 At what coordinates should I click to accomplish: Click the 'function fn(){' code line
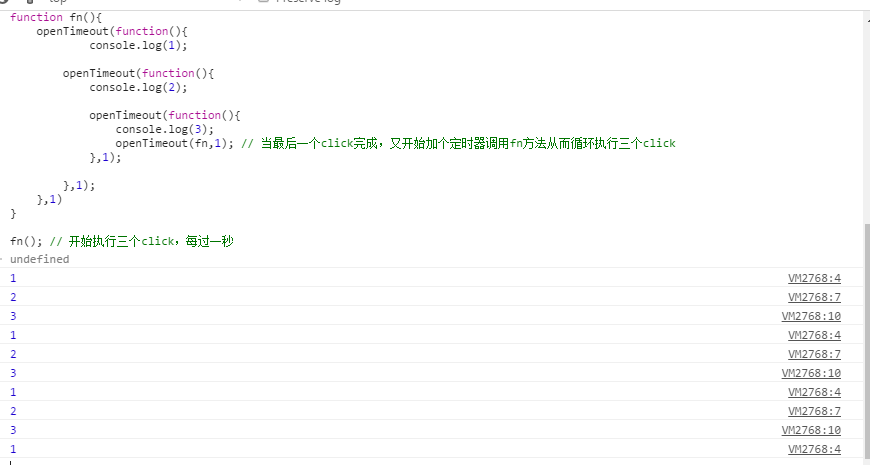click(x=56, y=17)
